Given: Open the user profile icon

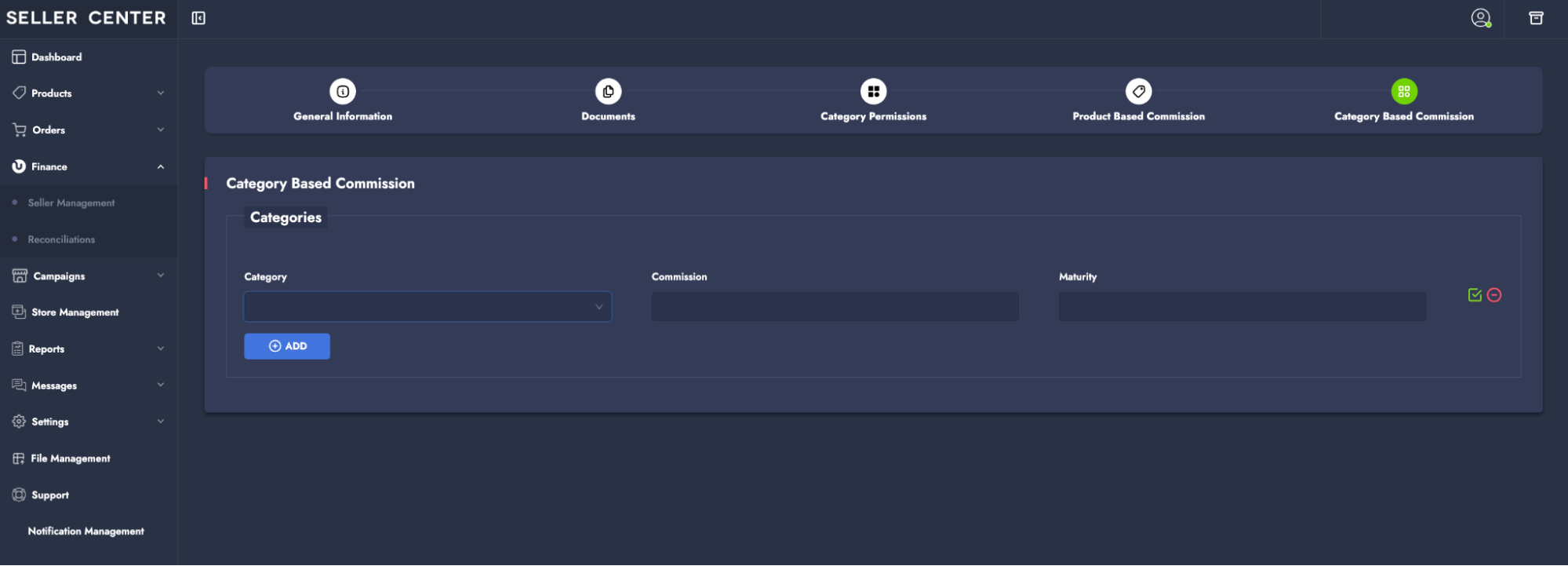Looking at the screenshot, I should click(1480, 18).
